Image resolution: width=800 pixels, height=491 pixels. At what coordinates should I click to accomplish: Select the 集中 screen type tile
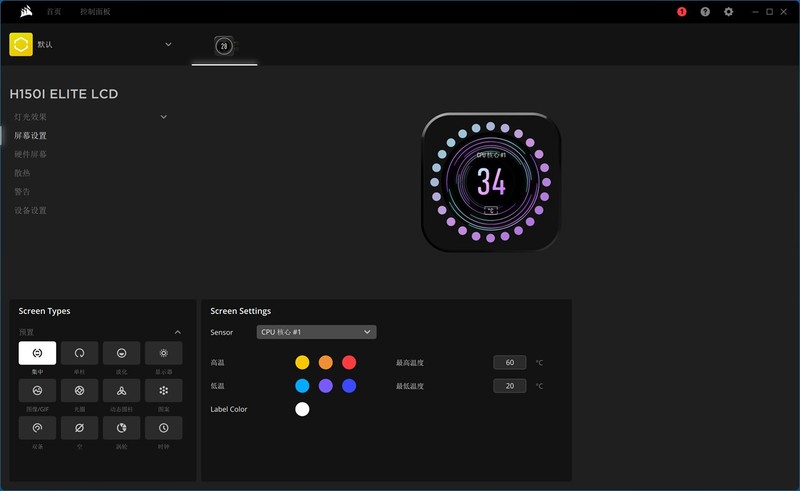37,353
